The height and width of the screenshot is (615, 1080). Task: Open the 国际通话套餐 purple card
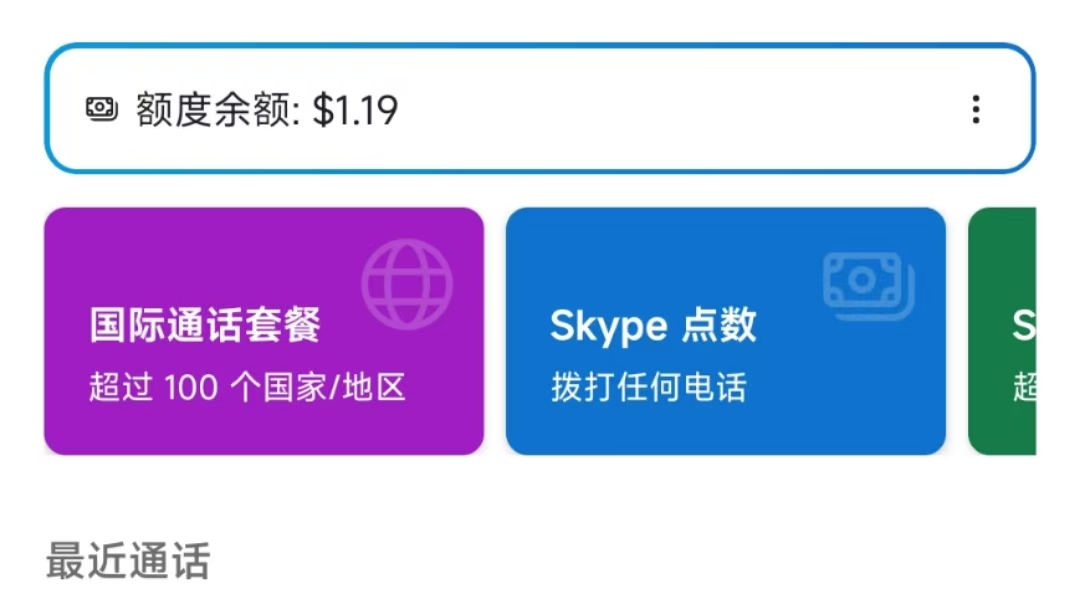pos(264,330)
